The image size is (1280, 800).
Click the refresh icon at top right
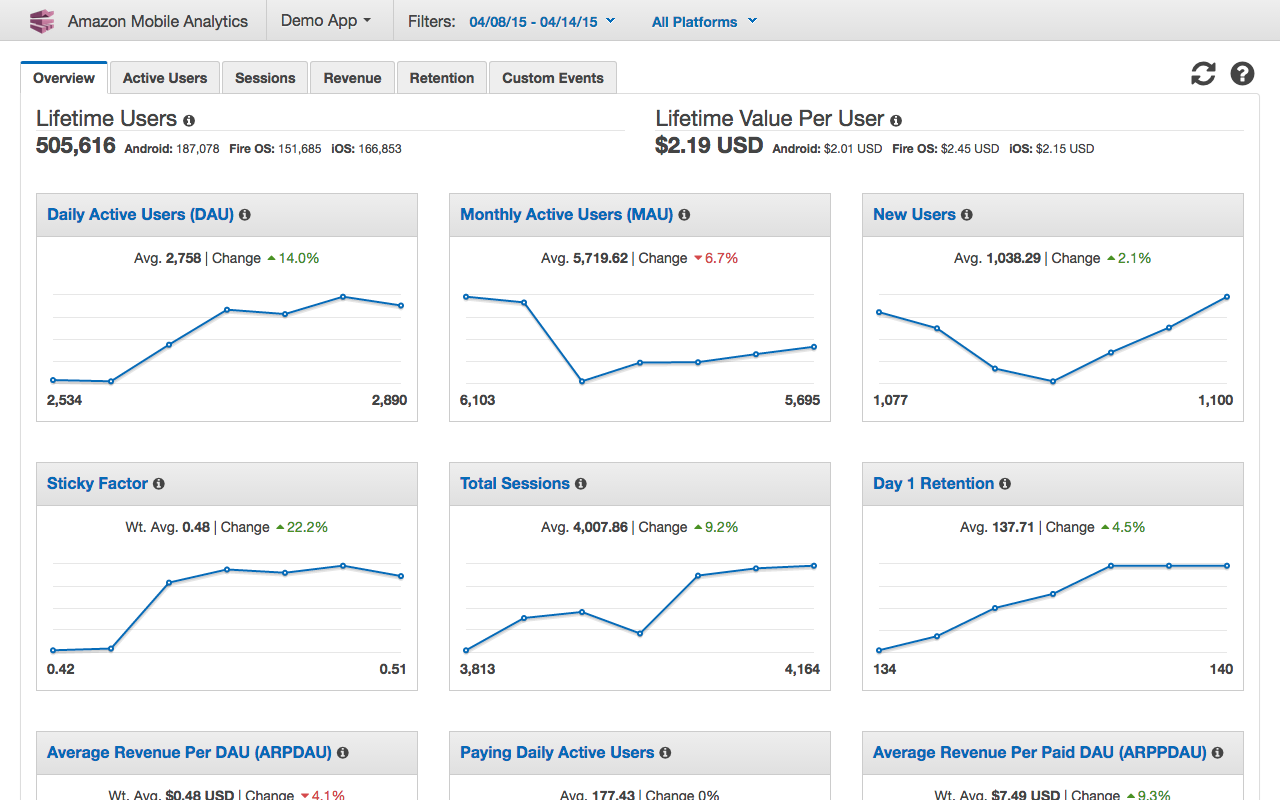pyautogui.click(x=1203, y=73)
